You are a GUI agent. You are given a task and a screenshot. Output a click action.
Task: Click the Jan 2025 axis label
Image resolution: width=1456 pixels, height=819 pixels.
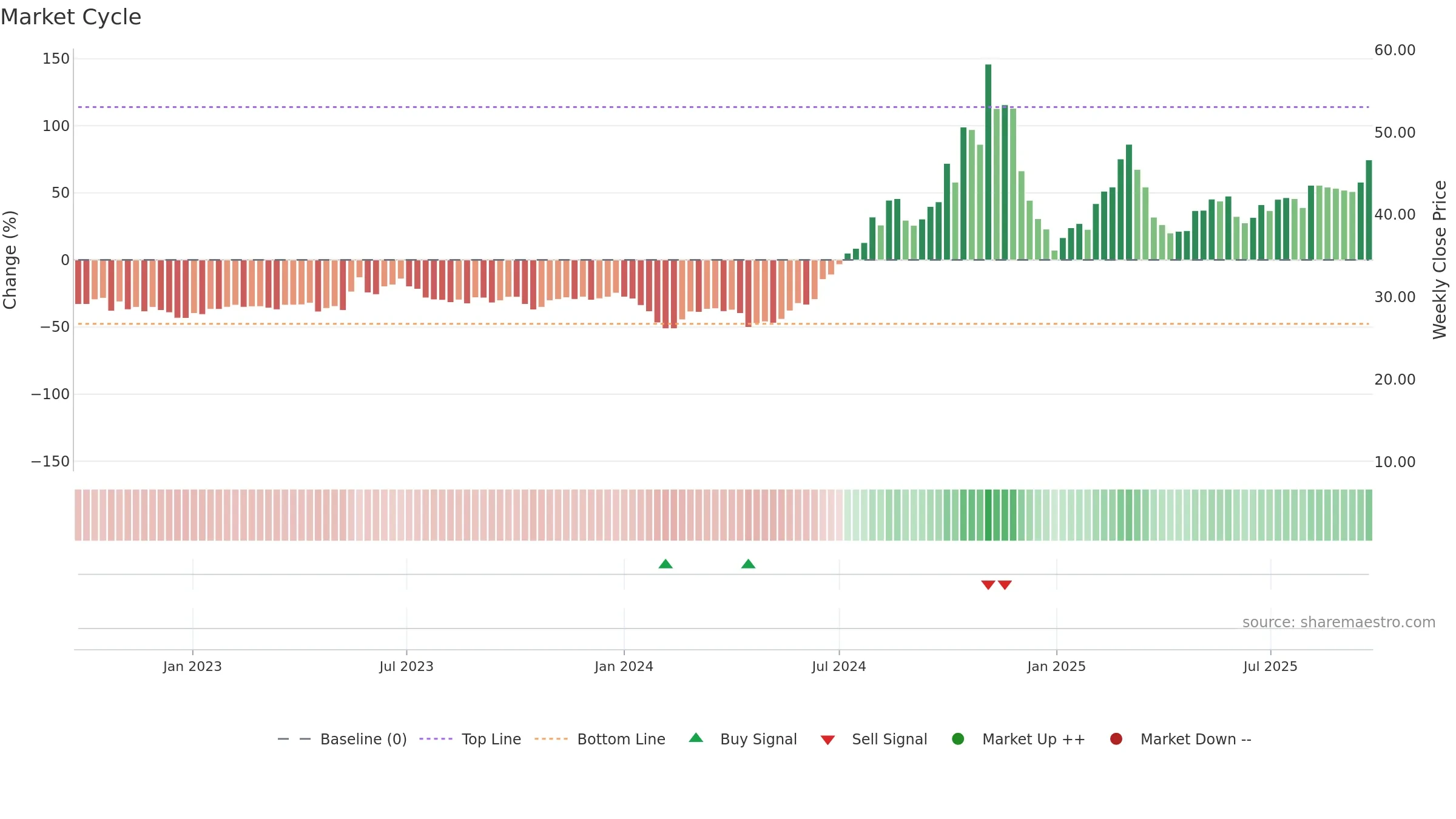1056,667
